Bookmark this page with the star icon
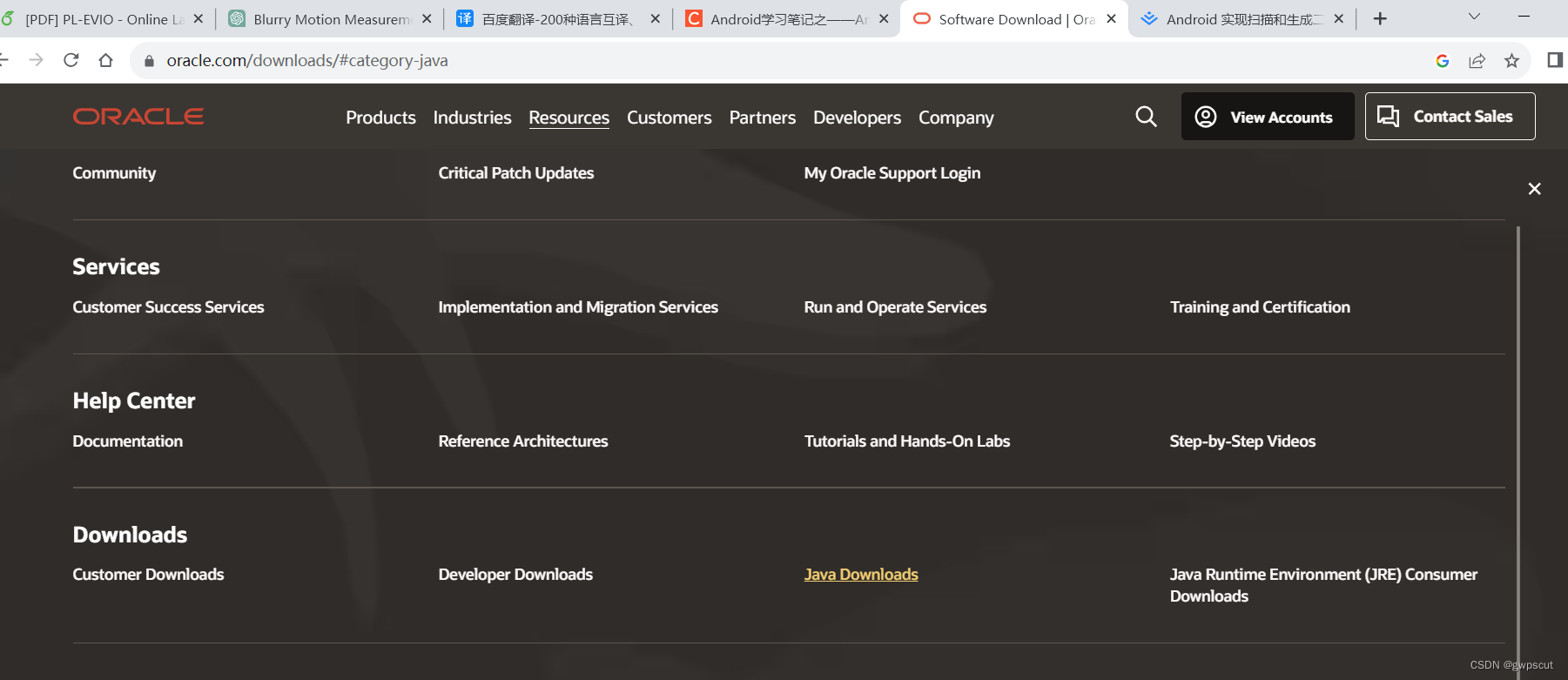The image size is (1568, 680). [x=1511, y=60]
